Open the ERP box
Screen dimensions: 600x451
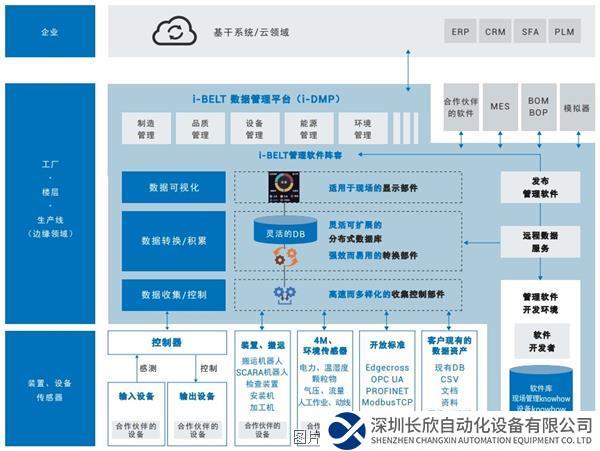458,32
